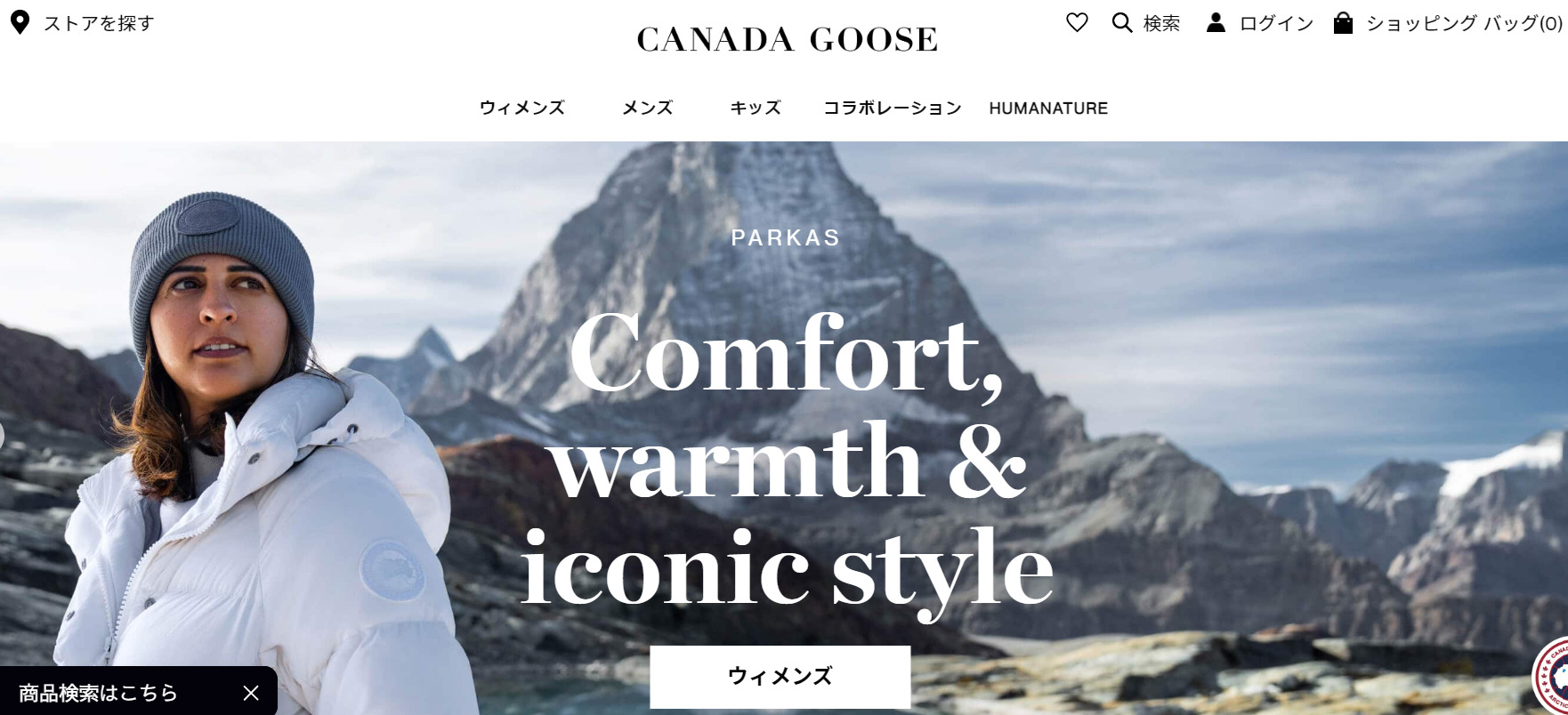Viewport: 1568px width, 715px height.
Task: Close the 商品検索はこちら popup
Action: (251, 693)
